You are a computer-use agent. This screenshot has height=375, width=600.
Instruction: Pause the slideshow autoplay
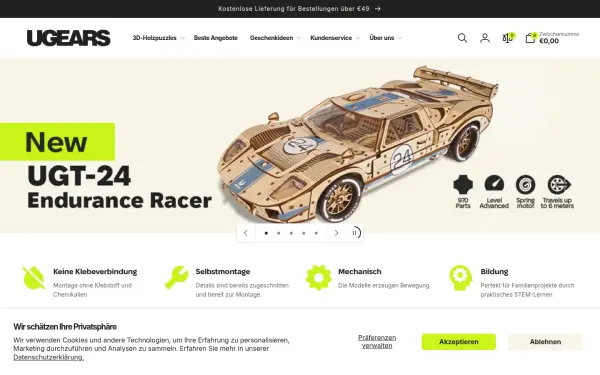[x=354, y=233]
